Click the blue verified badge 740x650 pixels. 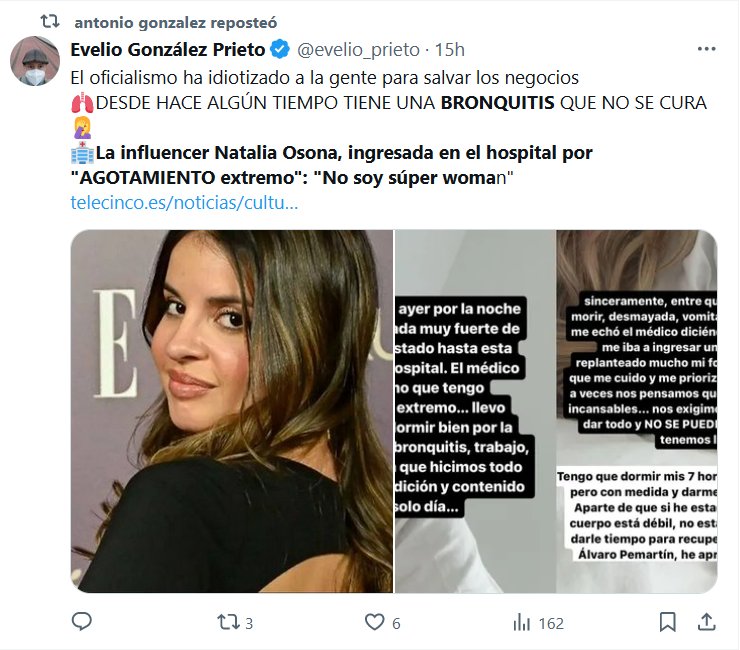click(281, 49)
